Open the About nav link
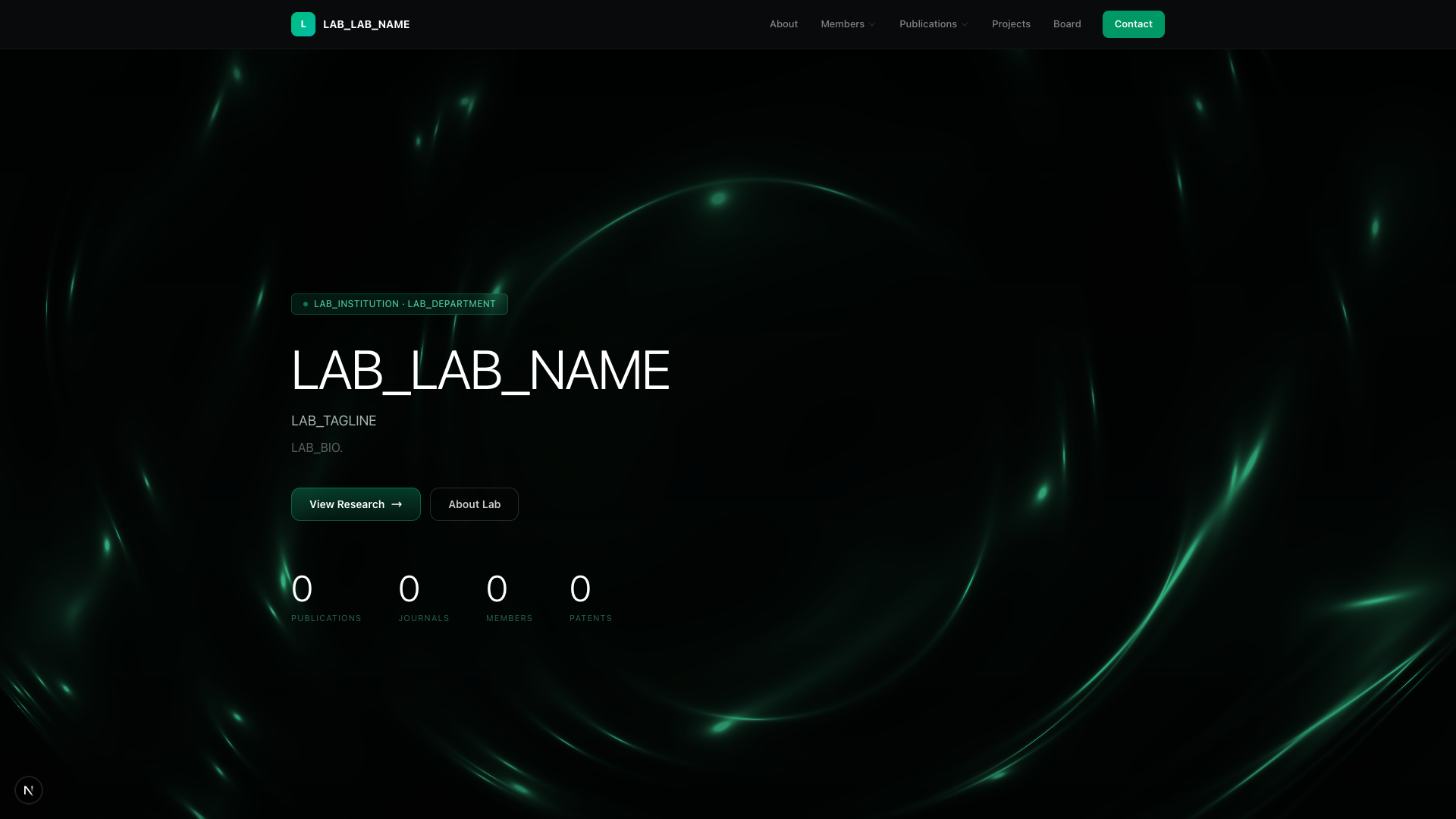Image resolution: width=1456 pixels, height=819 pixels. pyautogui.click(x=783, y=24)
